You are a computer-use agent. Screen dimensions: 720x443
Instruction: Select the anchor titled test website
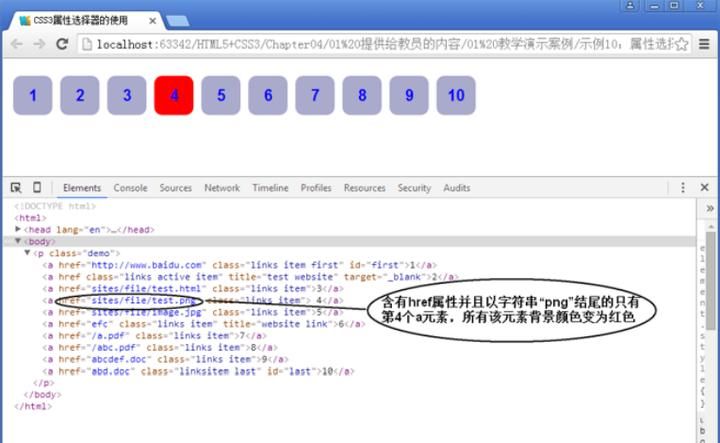(x=250, y=277)
